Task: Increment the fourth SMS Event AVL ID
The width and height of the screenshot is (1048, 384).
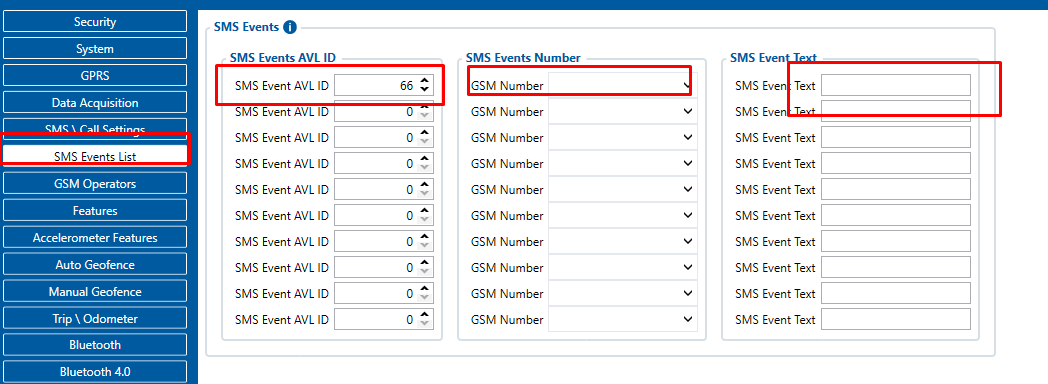Action: 424,160
